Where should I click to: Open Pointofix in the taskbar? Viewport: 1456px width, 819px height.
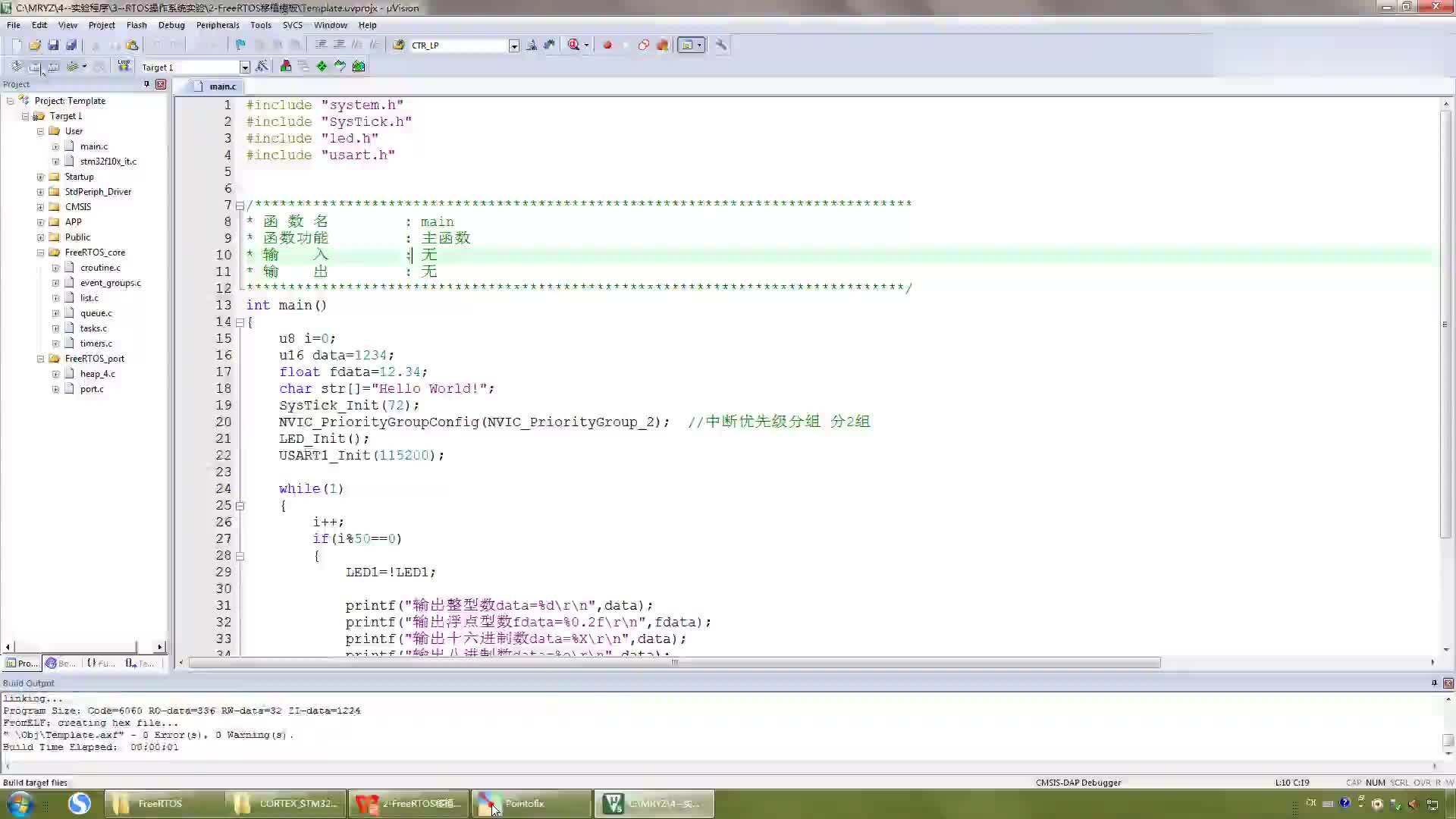(x=532, y=804)
